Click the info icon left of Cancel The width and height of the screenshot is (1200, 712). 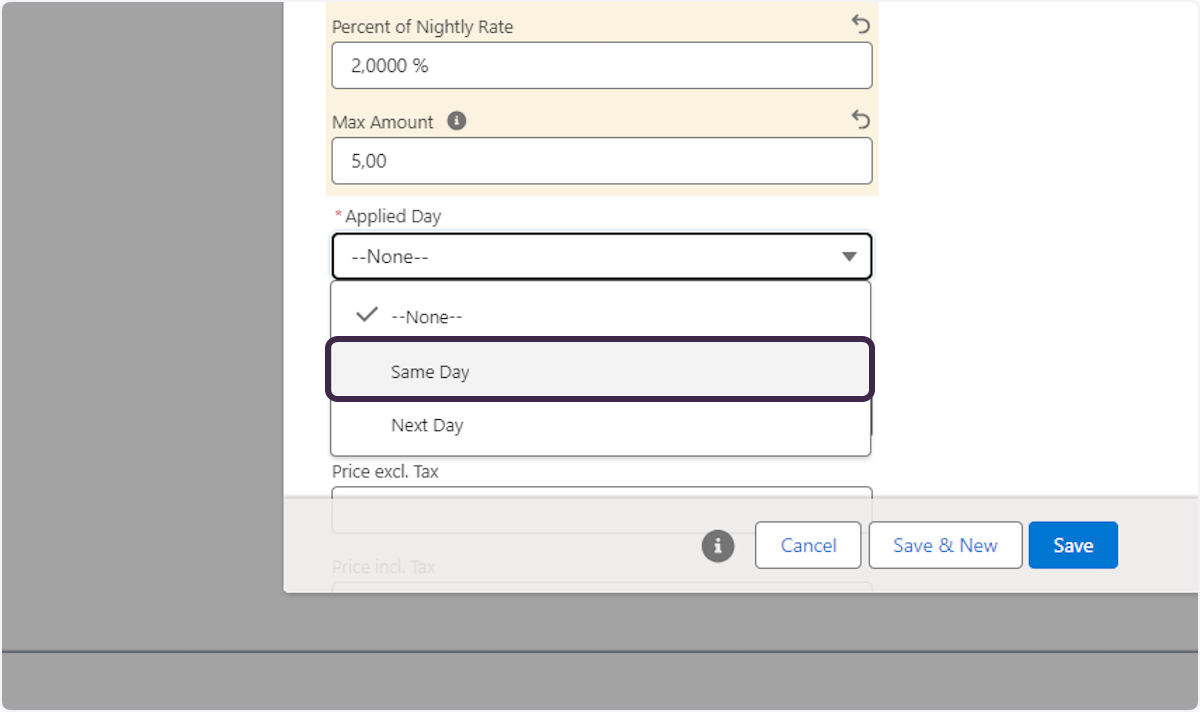coord(717,546)
